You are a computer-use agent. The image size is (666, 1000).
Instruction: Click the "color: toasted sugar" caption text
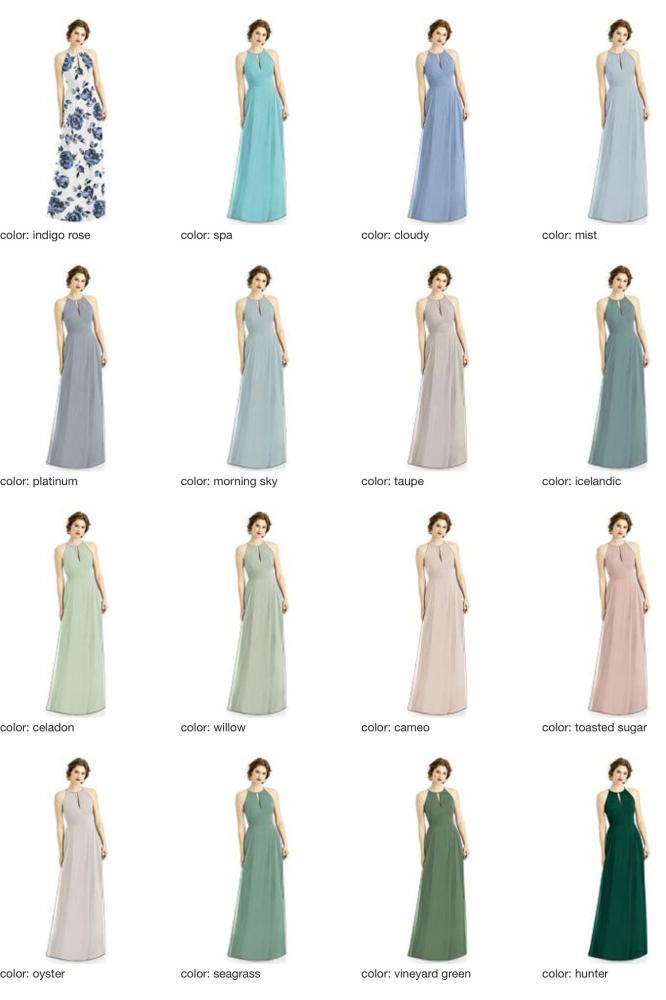coord(594,727)
